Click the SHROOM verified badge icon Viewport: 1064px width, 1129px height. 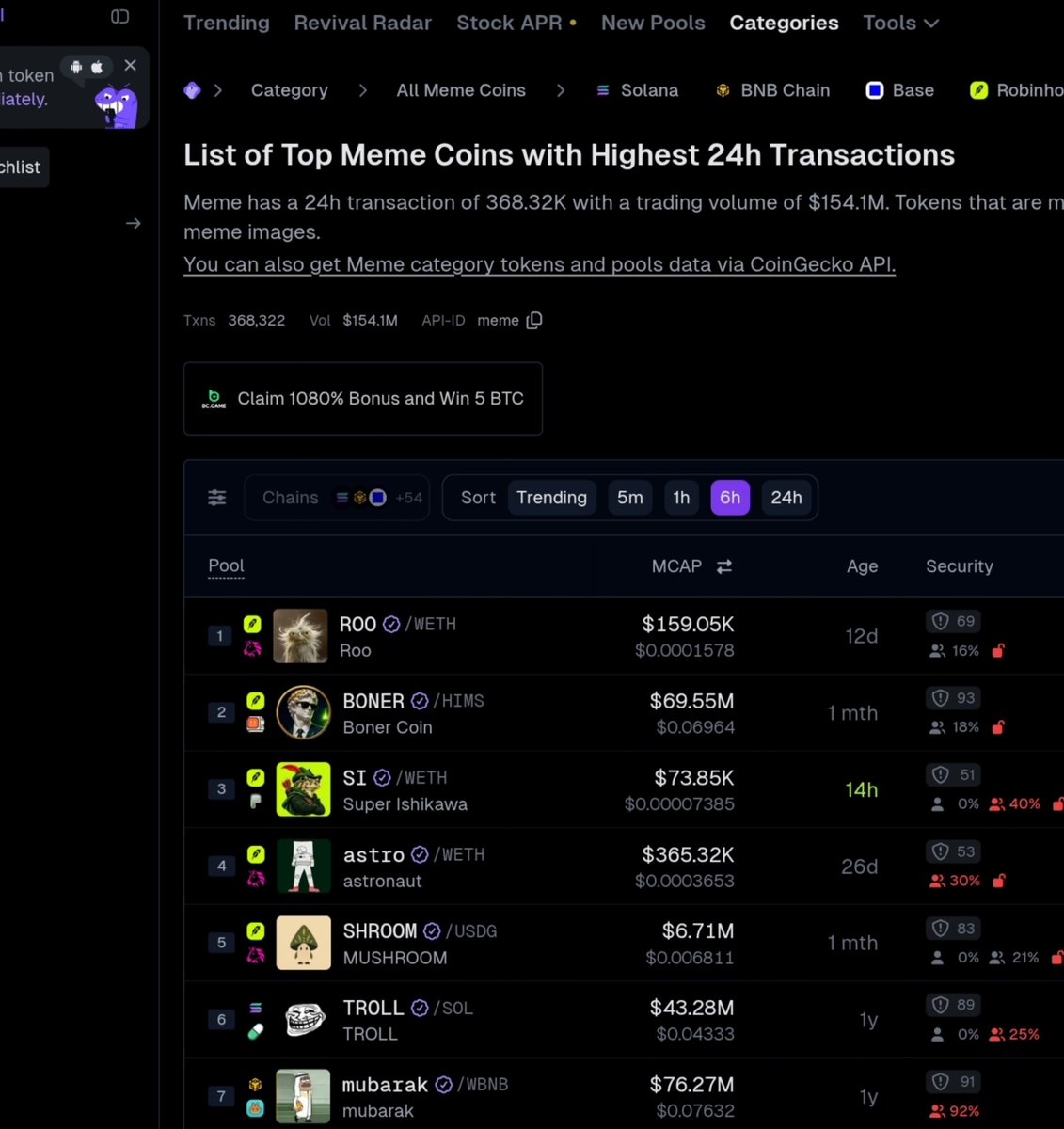tap(432, 931)
